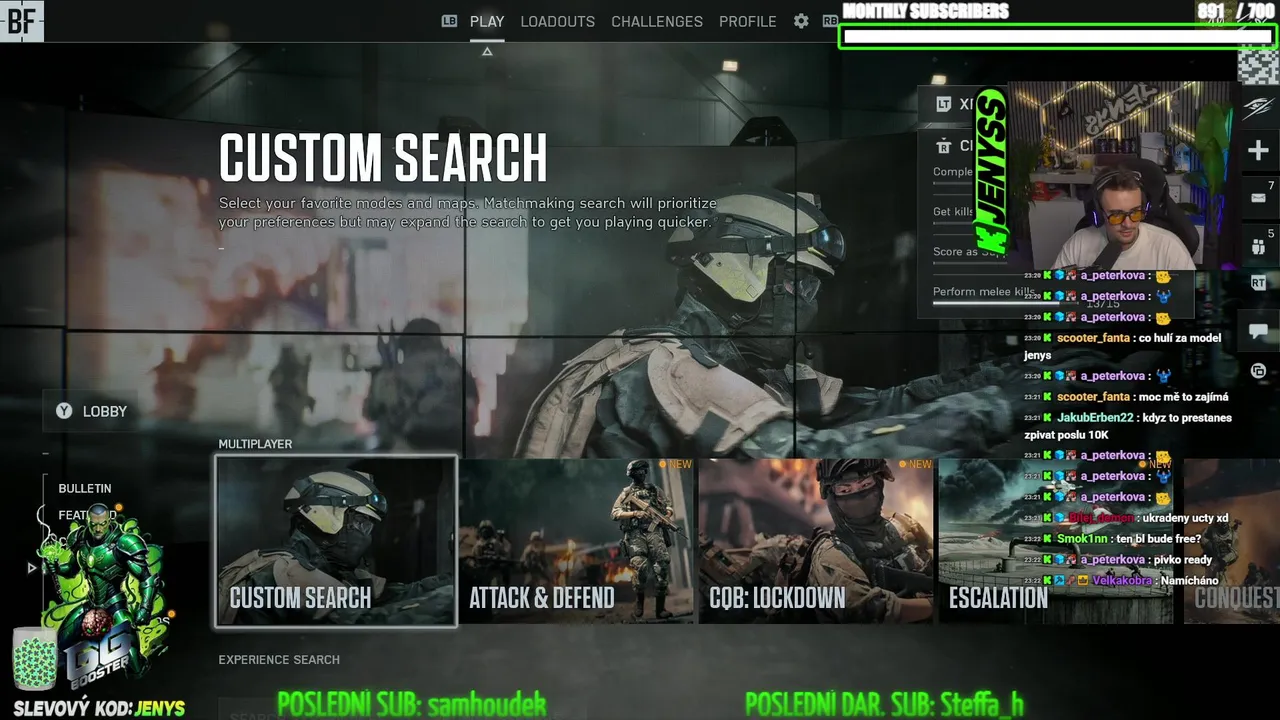Click the arrow marker left of side menu

point(31,568)
